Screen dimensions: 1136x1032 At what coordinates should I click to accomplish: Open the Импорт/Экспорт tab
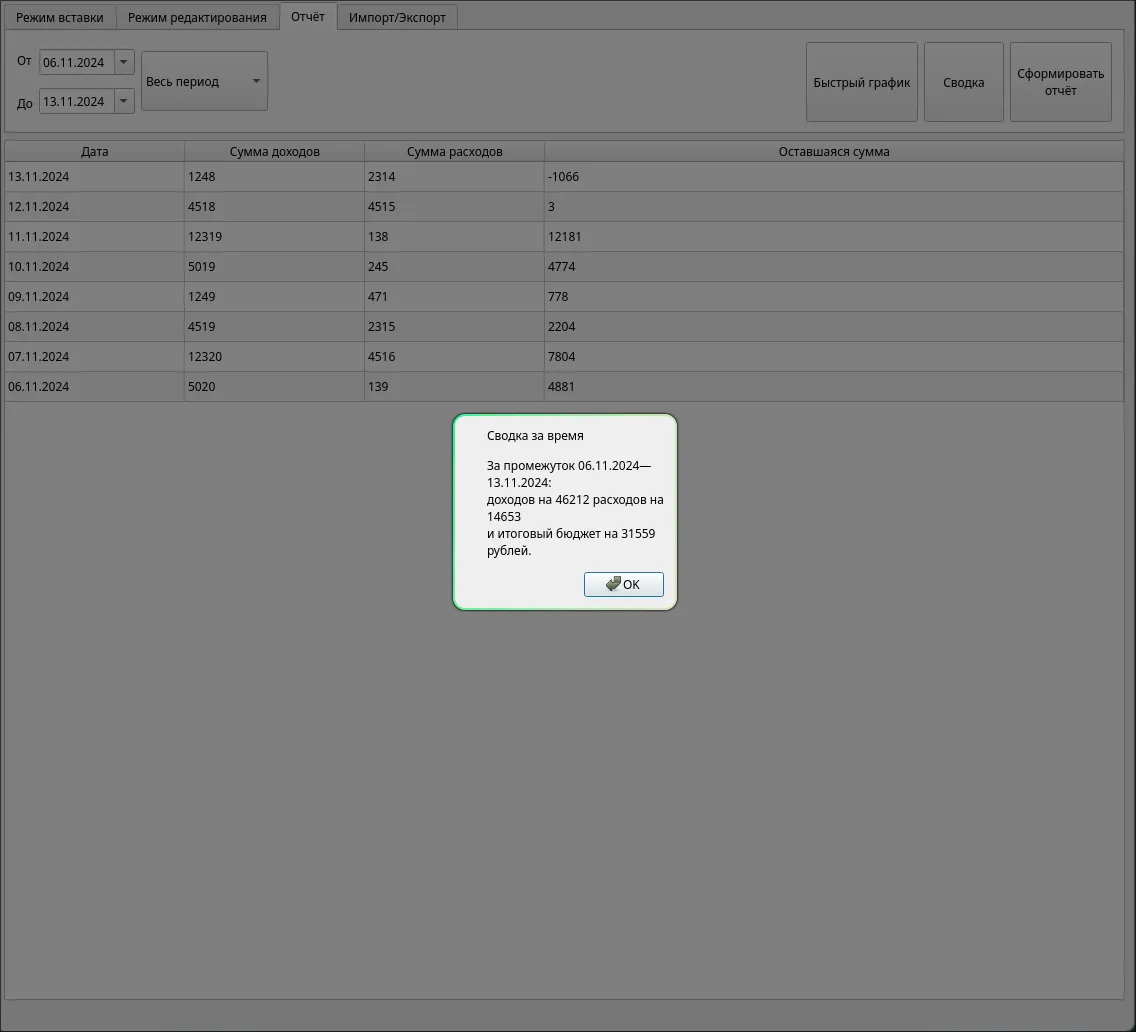point(396,17)
